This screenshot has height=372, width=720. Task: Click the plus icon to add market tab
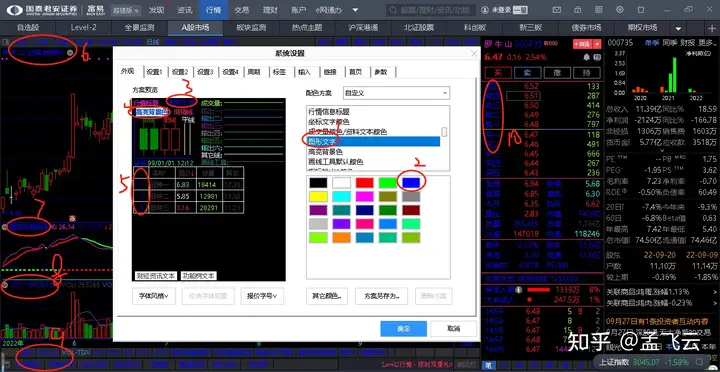point(713,28)
